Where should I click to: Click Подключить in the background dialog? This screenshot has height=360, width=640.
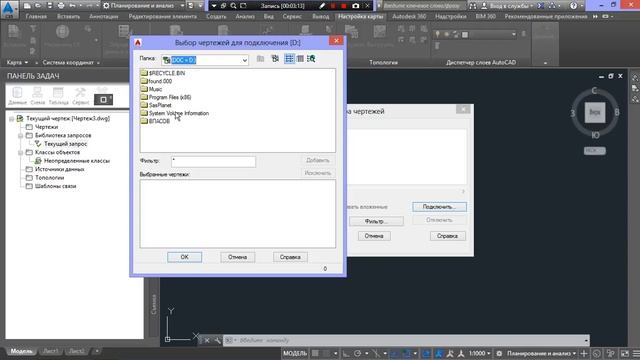pyautogui.click(x=439, y=207)
